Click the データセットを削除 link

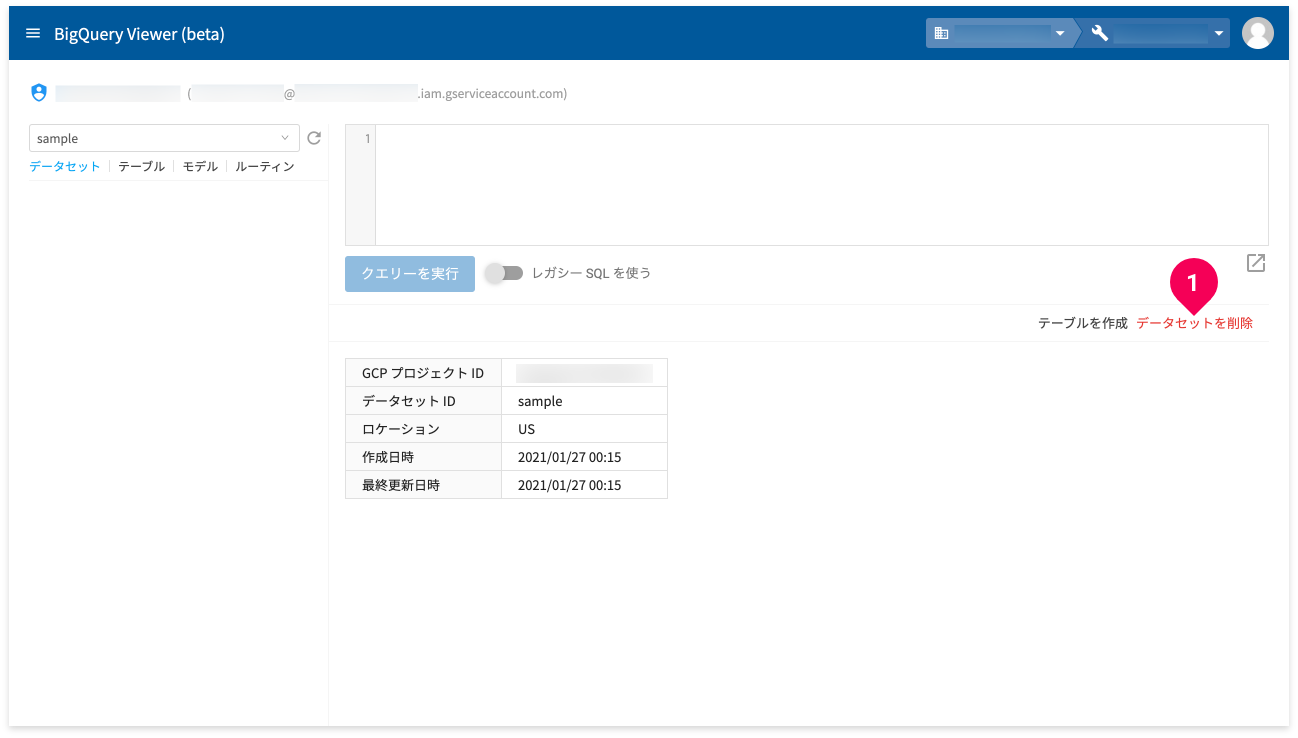click(1194, 323)
